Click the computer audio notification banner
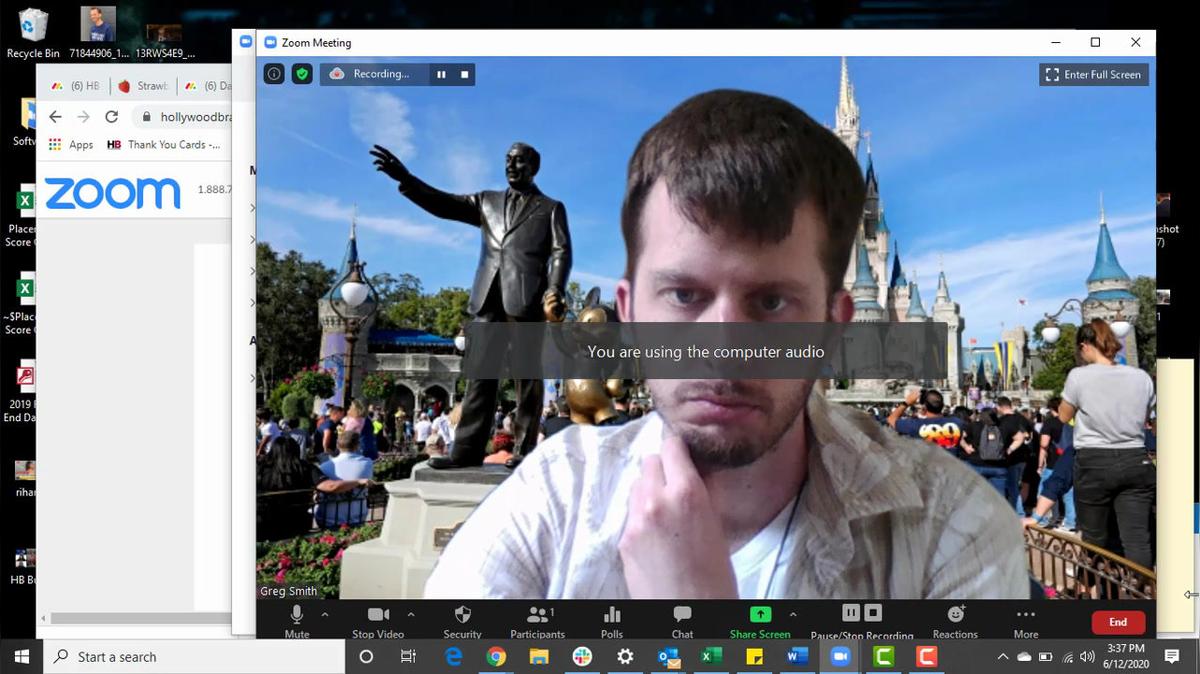Viewport: 1200px width, 674px height. coord(706,351)
